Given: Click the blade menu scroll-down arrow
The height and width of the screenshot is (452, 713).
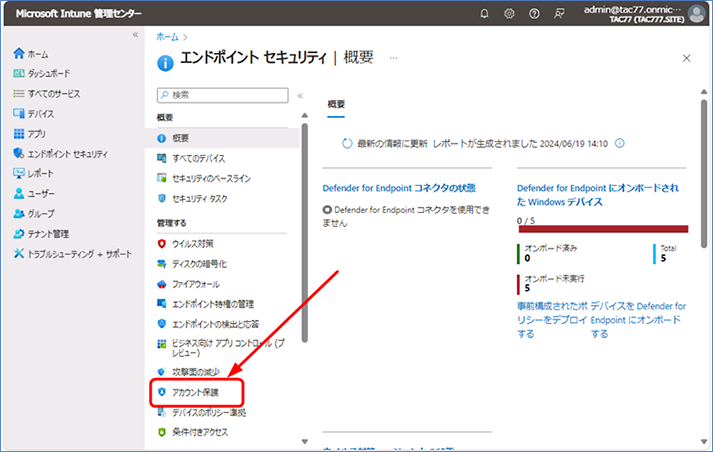Looking at the screenshot, I should [305, 442].
